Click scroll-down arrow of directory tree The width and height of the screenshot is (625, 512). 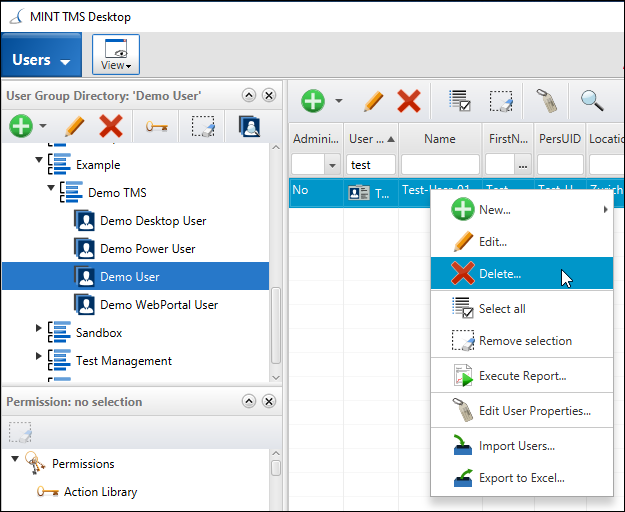coord(276,377)
